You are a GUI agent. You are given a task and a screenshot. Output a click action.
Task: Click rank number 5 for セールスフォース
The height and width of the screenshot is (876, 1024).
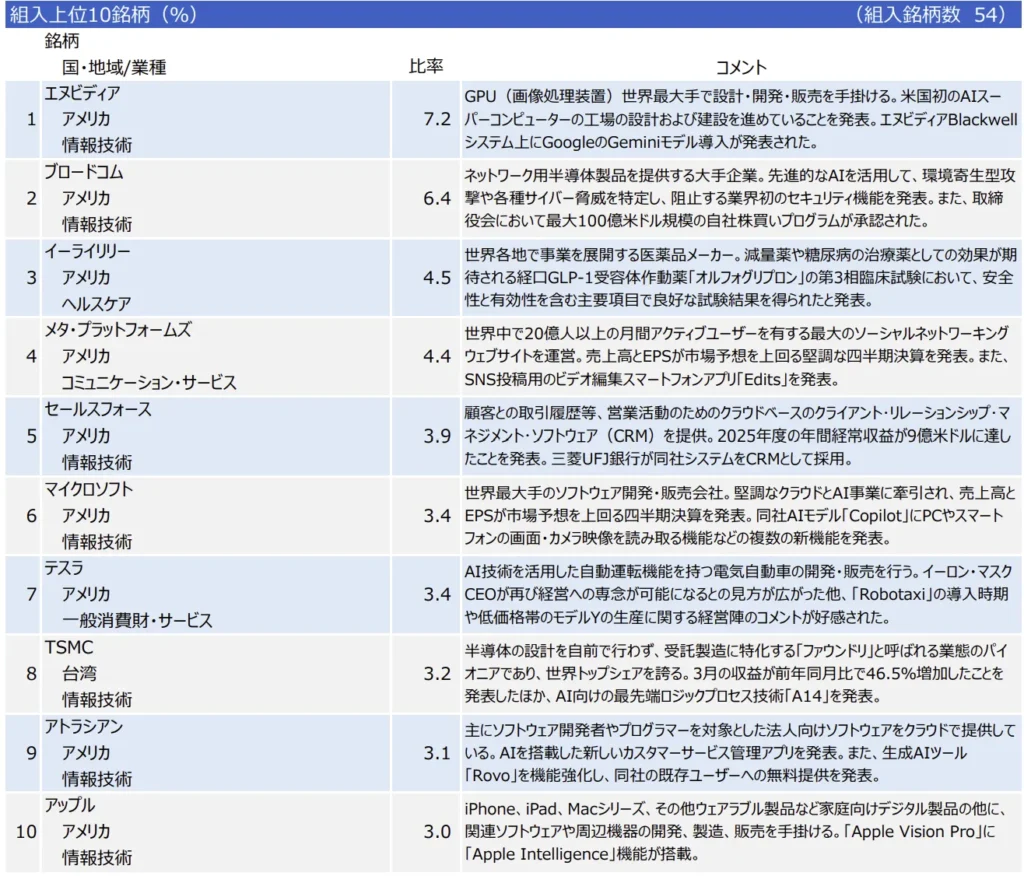[31, 436]
